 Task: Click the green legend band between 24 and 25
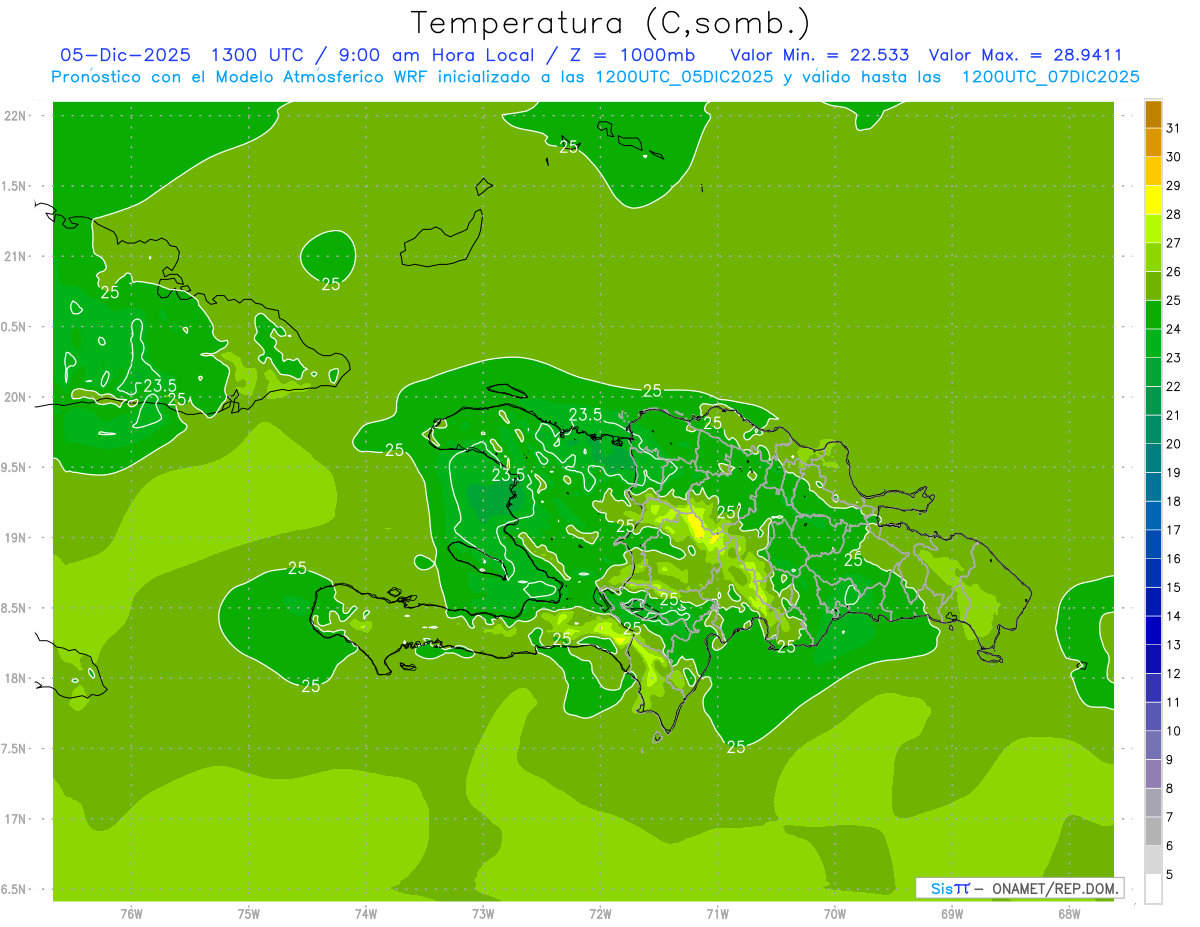tap(1153, 315)
